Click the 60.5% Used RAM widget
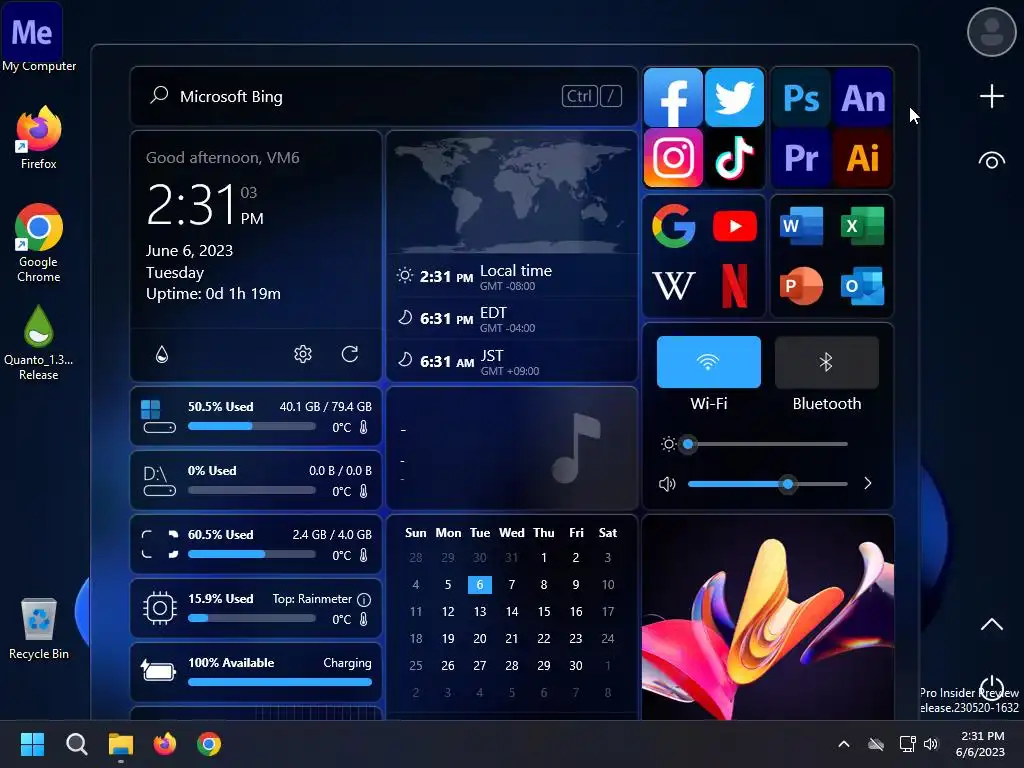The width and height of the screenshot is (1024, 768). click(256, 544)
